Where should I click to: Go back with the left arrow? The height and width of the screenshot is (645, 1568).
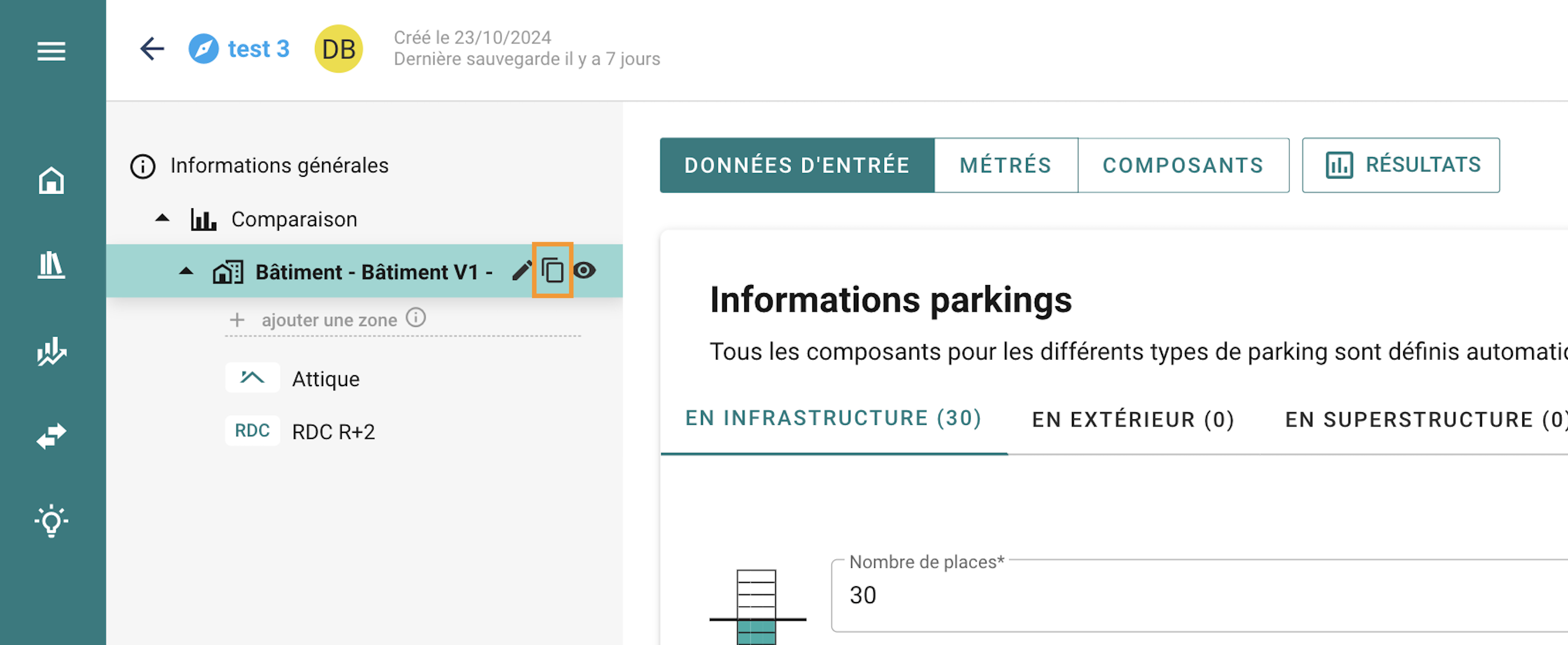pyautogui.click(x=152, y=49)
